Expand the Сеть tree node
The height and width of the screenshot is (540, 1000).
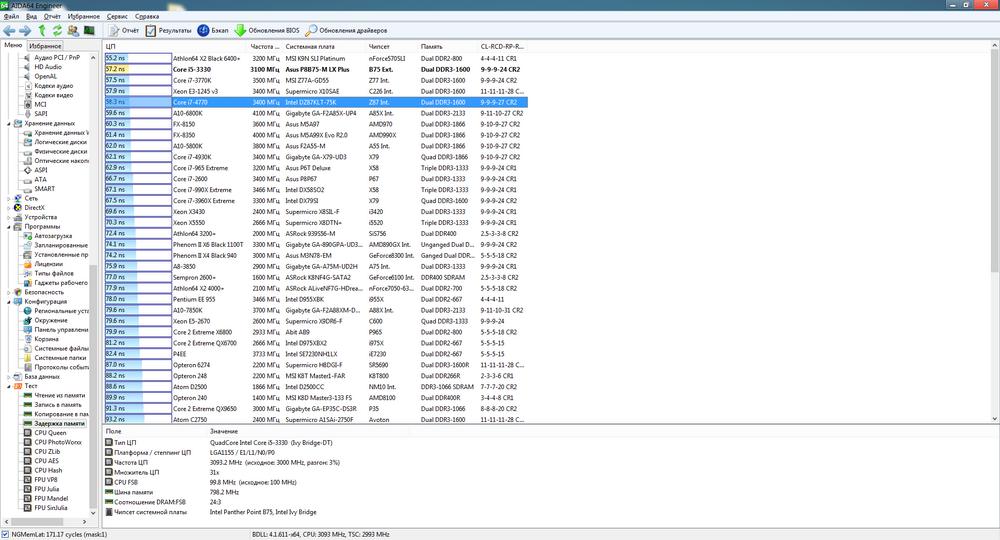[9, 198]
